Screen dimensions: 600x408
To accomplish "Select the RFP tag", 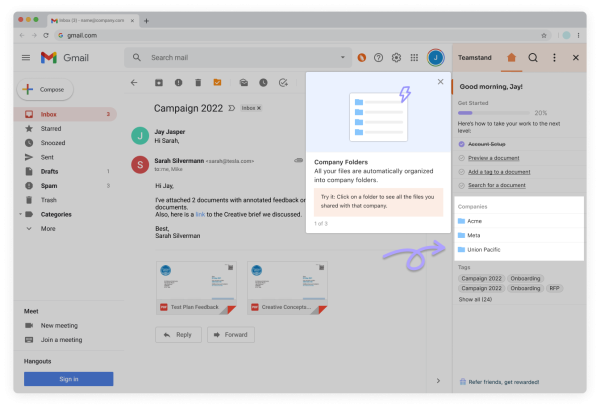I will [x=554, y=288].
